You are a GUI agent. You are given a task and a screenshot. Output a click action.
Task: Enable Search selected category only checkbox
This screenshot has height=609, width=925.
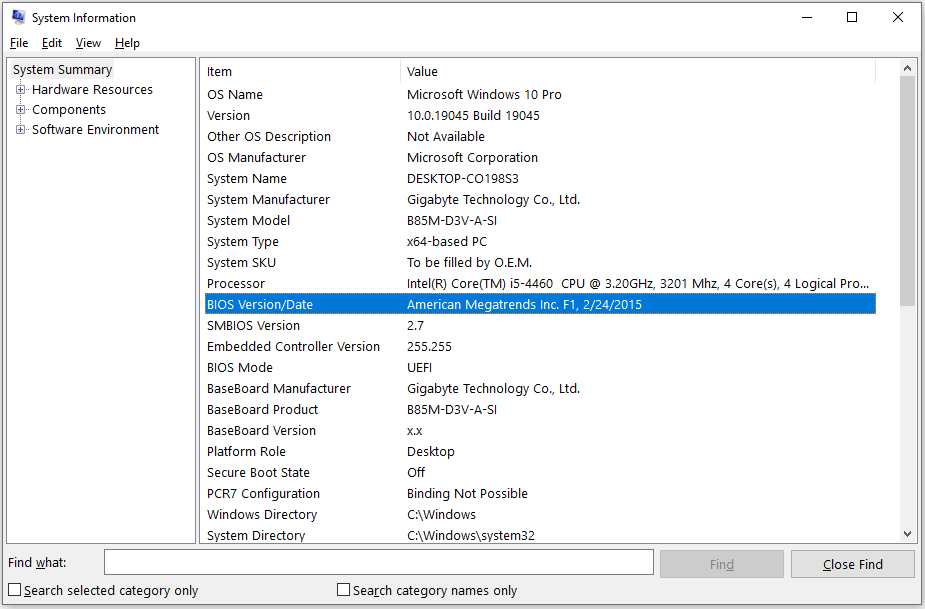(15, 590)
